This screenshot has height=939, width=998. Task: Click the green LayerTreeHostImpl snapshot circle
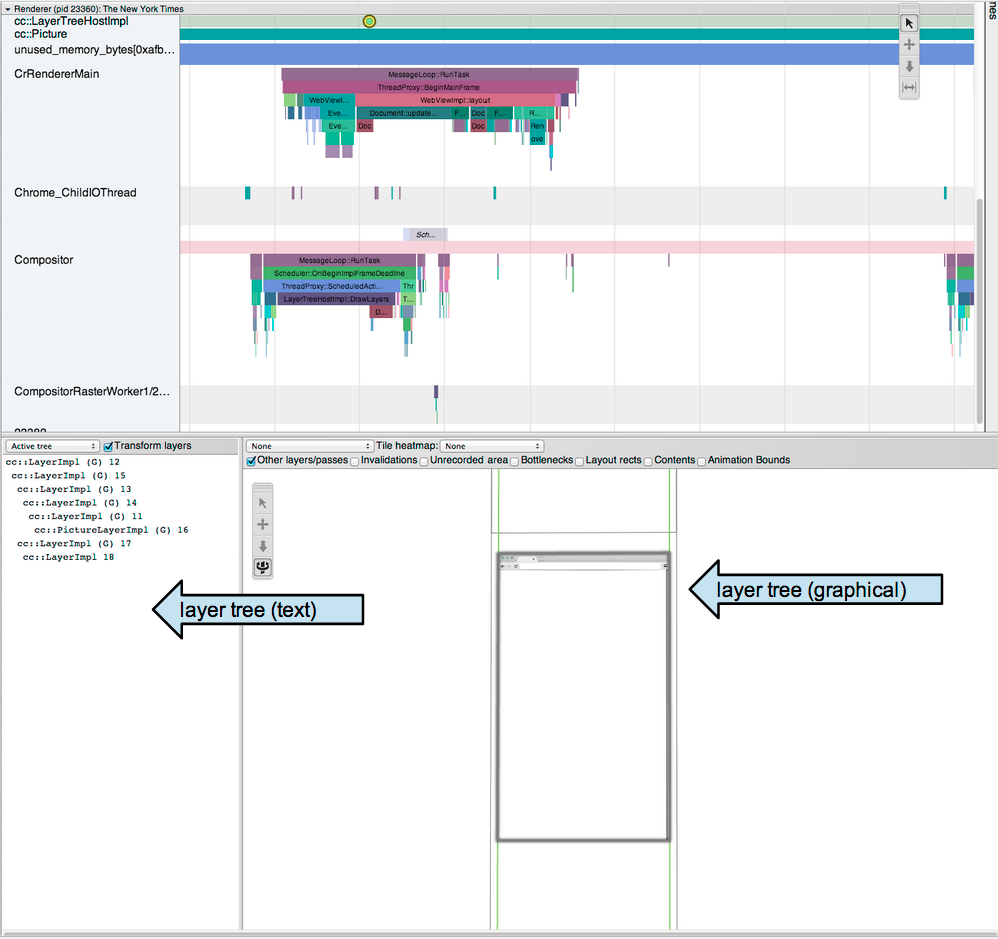(369, 21)
